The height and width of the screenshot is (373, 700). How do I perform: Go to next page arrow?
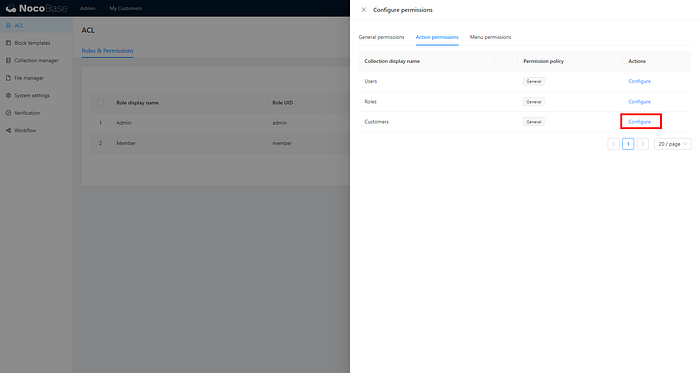642,144
